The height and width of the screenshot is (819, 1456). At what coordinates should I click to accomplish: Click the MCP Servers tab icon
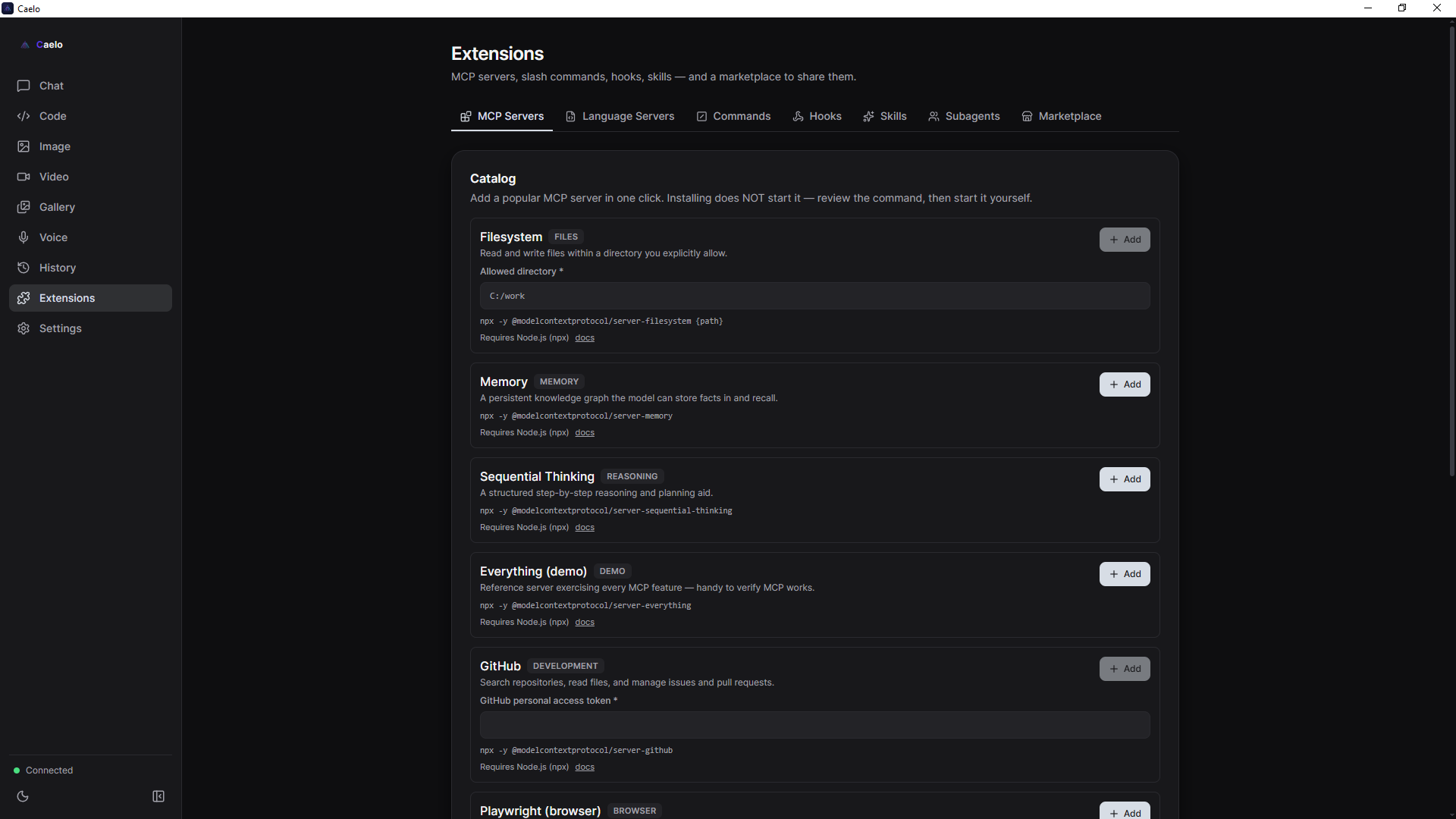(x=466, y=116)
